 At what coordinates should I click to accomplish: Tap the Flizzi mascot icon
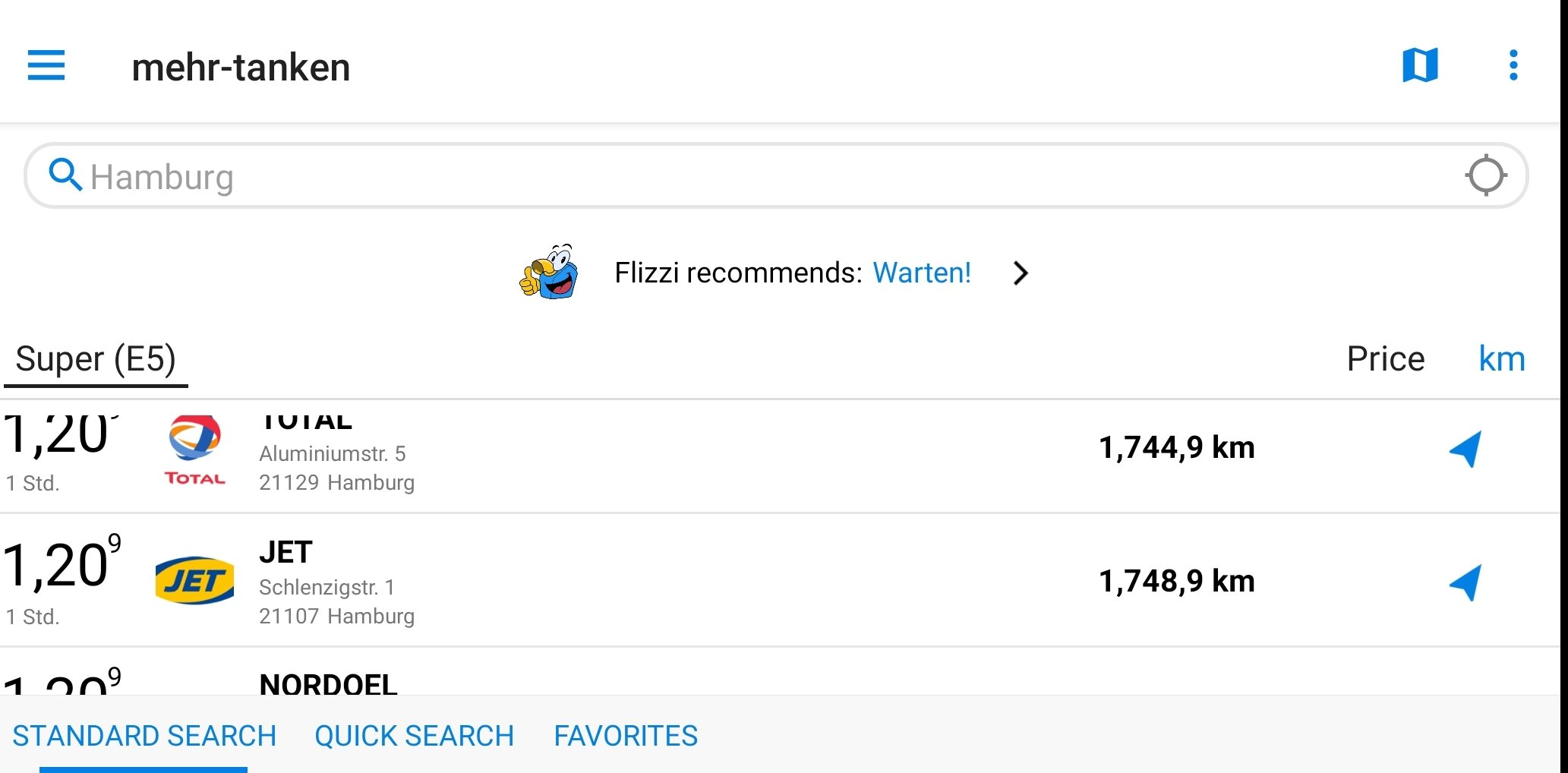click(549, 272)
